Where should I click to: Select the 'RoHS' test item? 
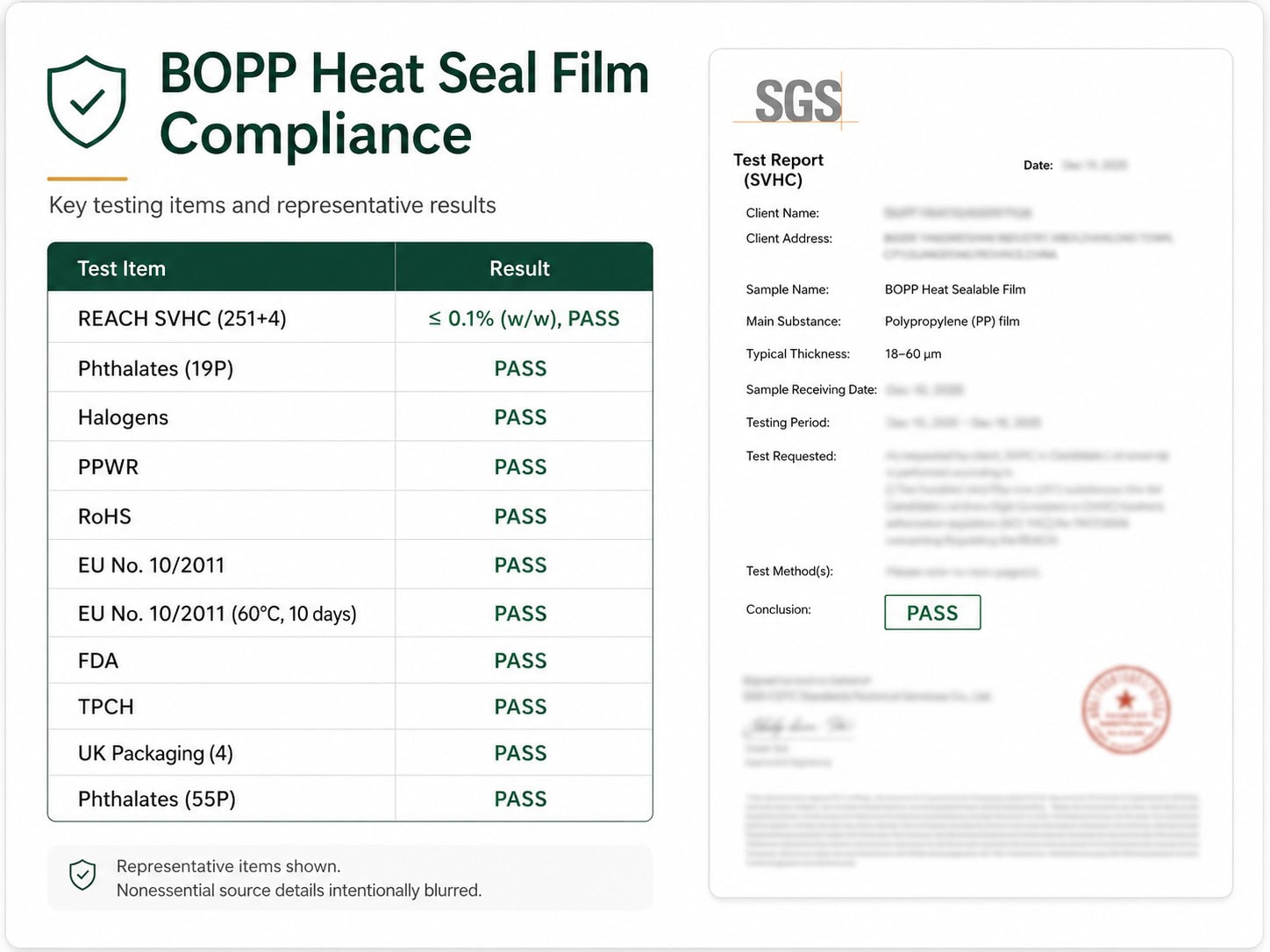point(104,517)
